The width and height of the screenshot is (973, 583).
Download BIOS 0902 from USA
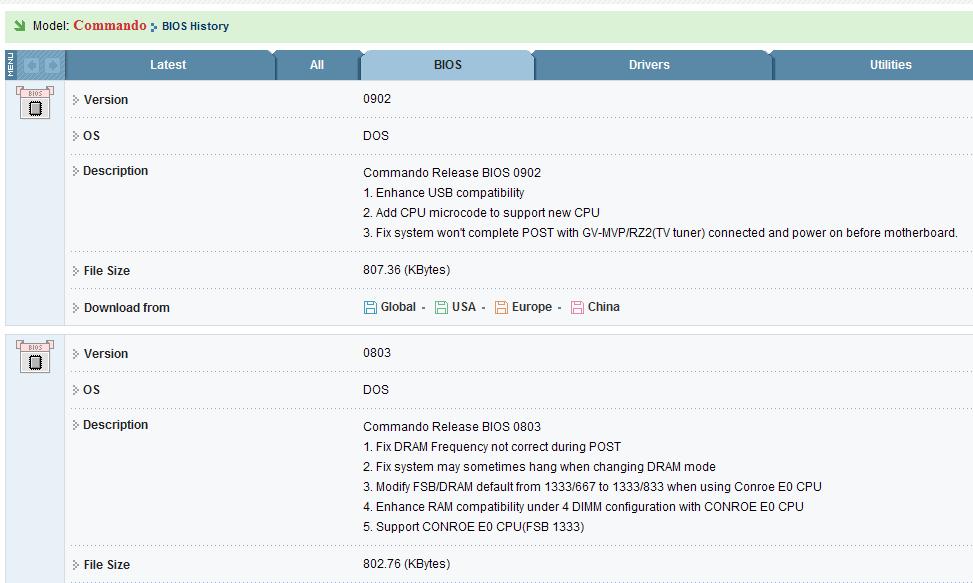pos(464,307)
